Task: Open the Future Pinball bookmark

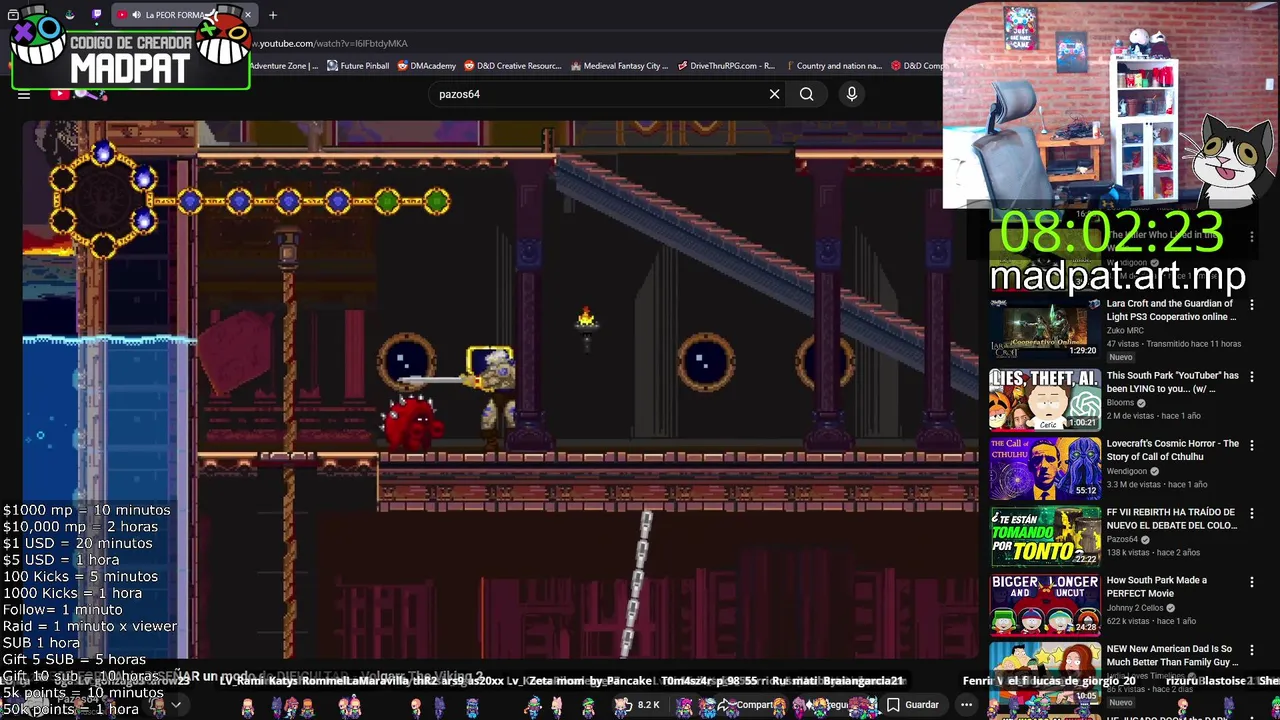Action: click(358, 66)
